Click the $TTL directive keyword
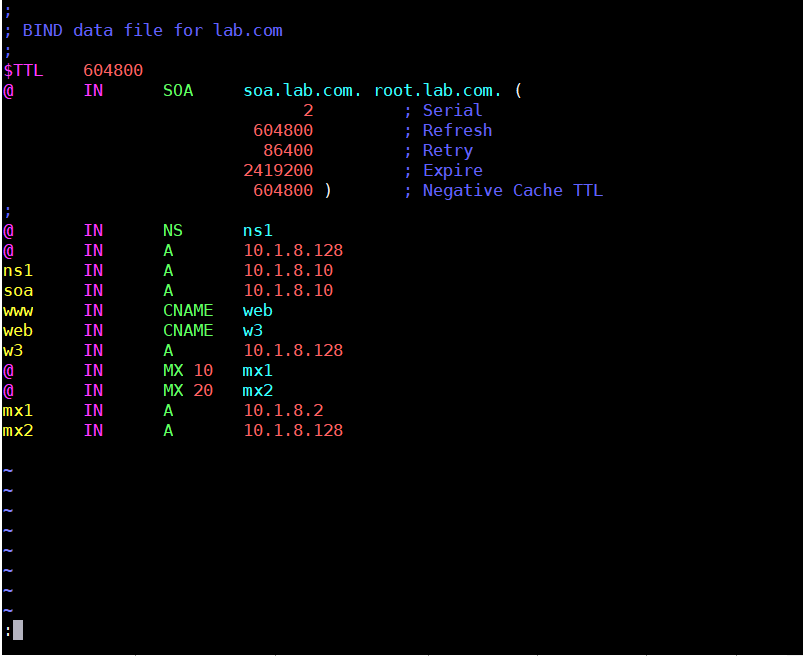 pos(23,70)
